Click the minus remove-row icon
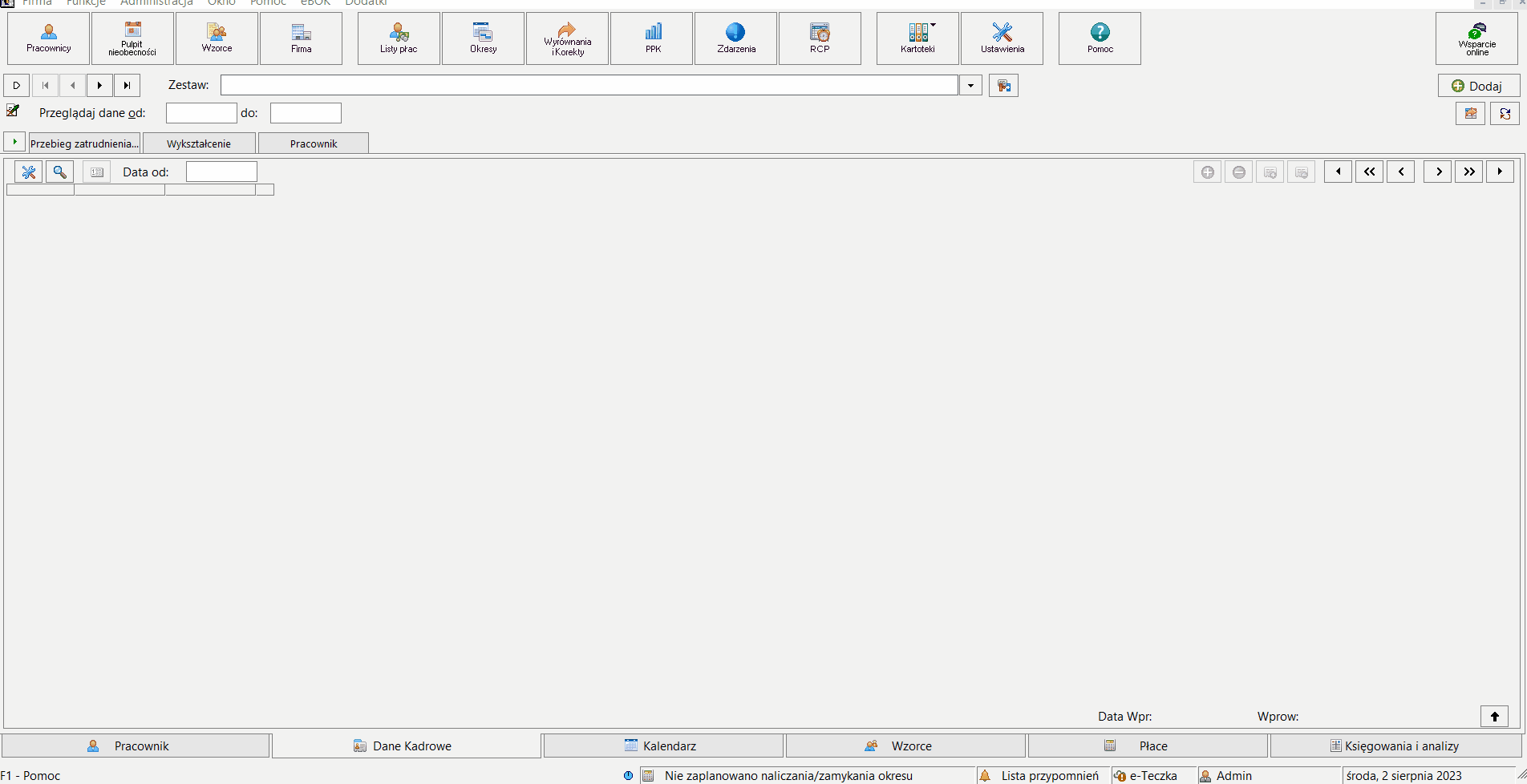 [1238, 172]
